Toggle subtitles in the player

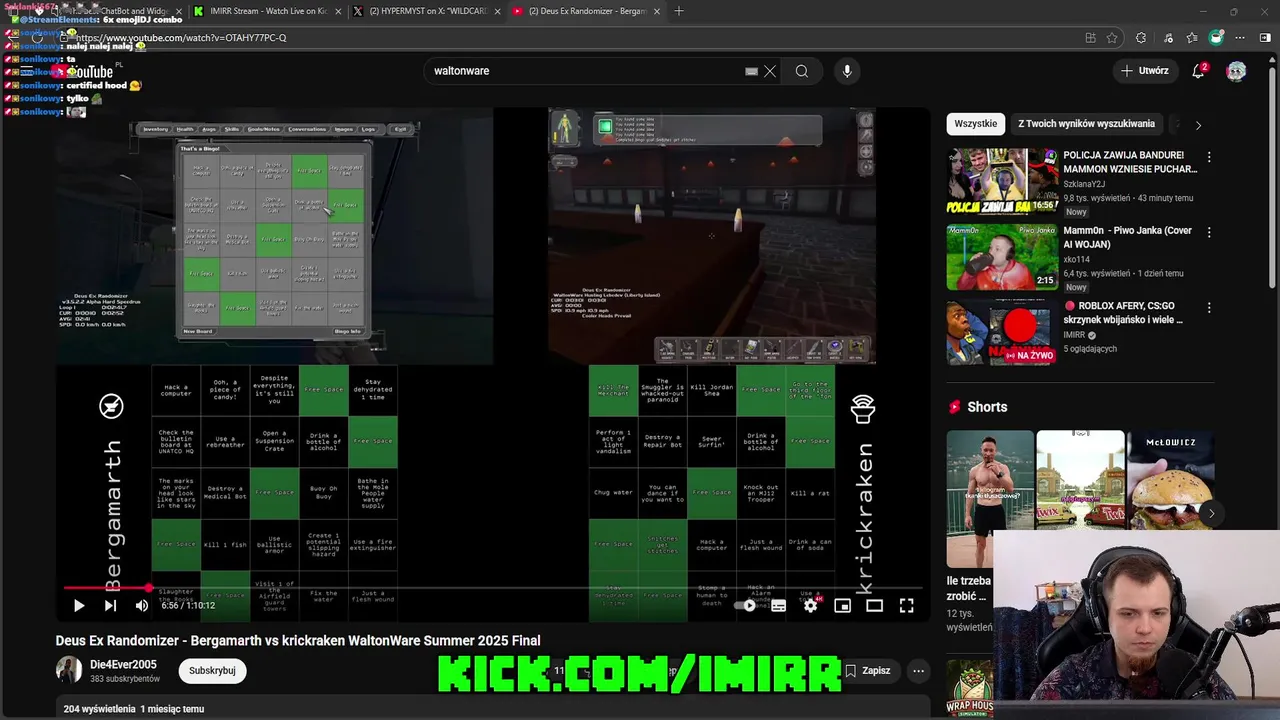point(778,605)
